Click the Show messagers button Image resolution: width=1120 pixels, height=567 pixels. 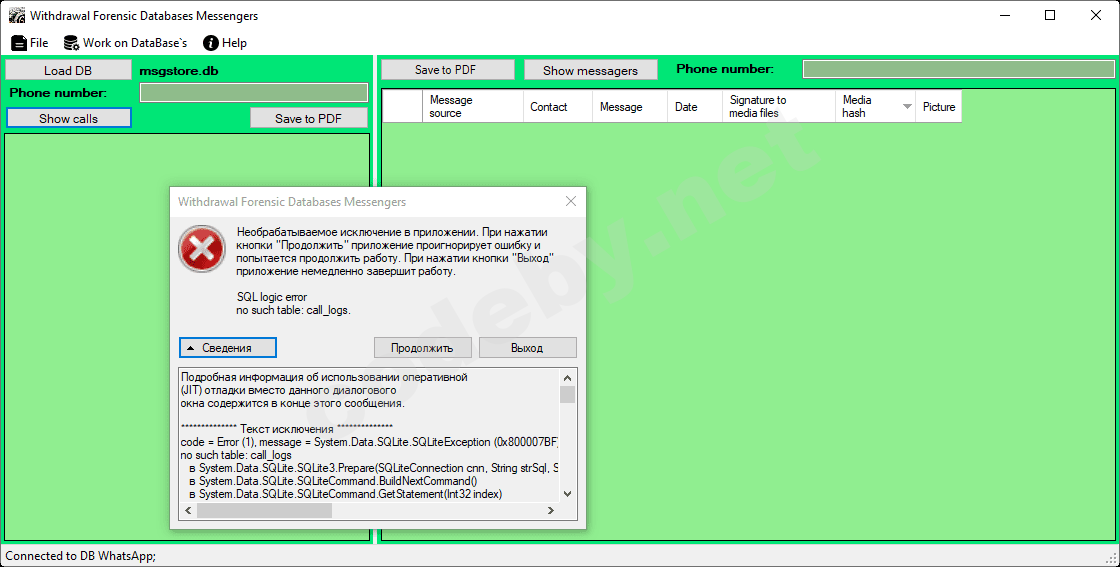point(591,70)
